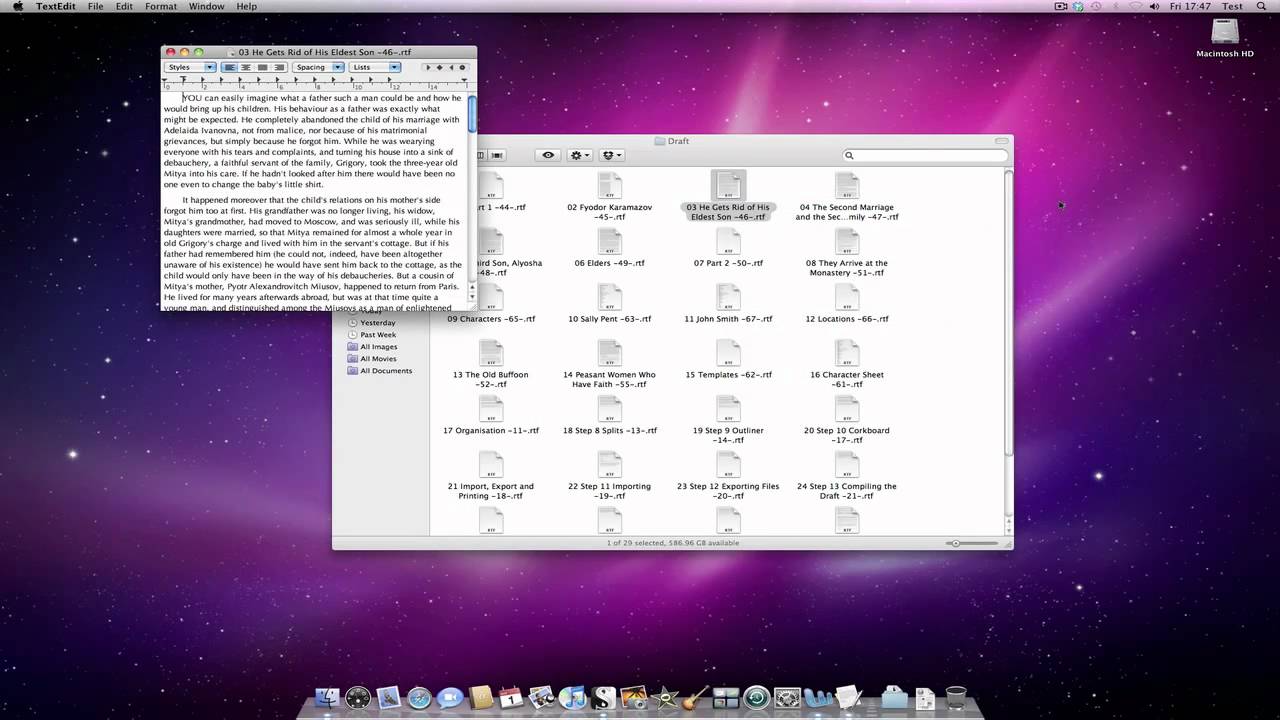1280x720 pixels.
Task: Open the Edit menu
Action: tap(124, 6)
